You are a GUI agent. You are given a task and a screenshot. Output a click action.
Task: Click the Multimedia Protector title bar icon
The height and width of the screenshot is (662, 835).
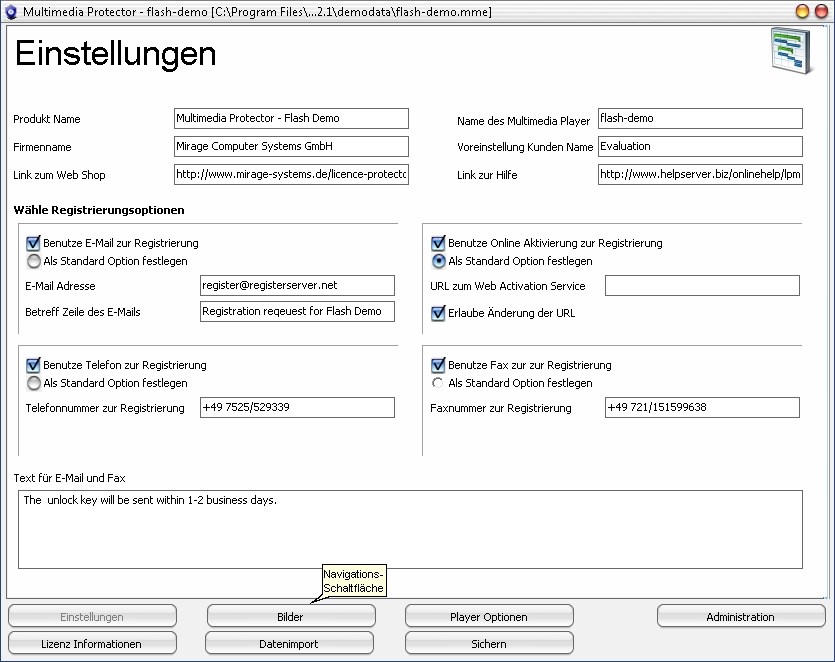tap(12, 11)
